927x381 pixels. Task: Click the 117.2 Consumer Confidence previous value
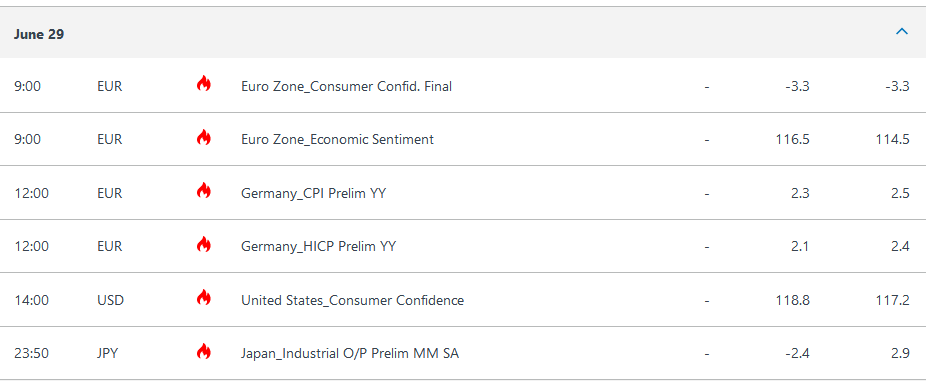point(893,300)
